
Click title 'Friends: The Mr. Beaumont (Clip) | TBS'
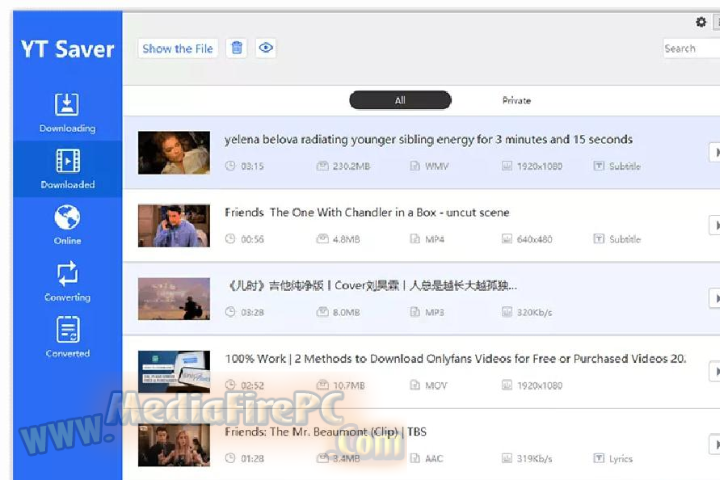tap(326, 432)
